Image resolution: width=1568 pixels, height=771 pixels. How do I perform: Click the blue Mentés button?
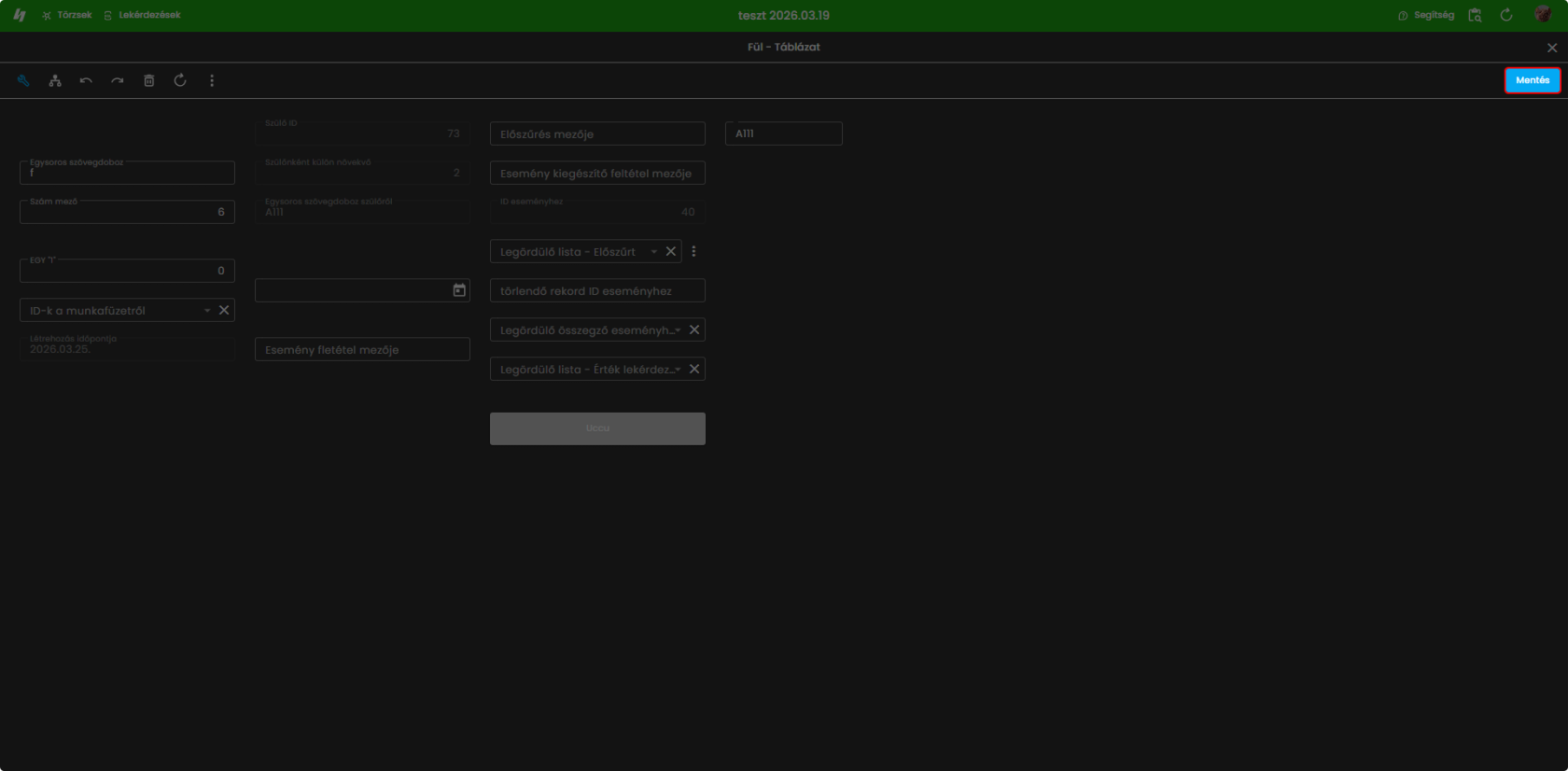[1533, 80]
